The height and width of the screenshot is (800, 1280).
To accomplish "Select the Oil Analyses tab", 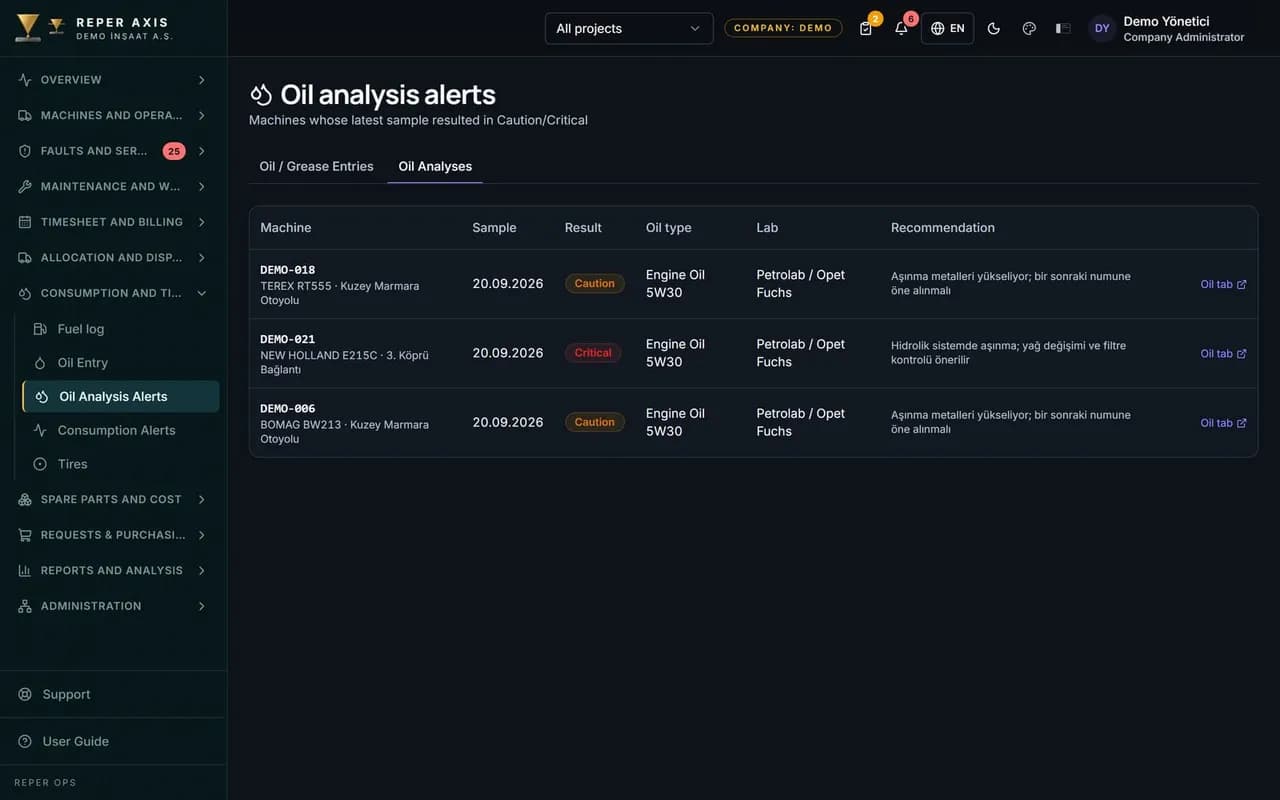I will tap(435, 166).
